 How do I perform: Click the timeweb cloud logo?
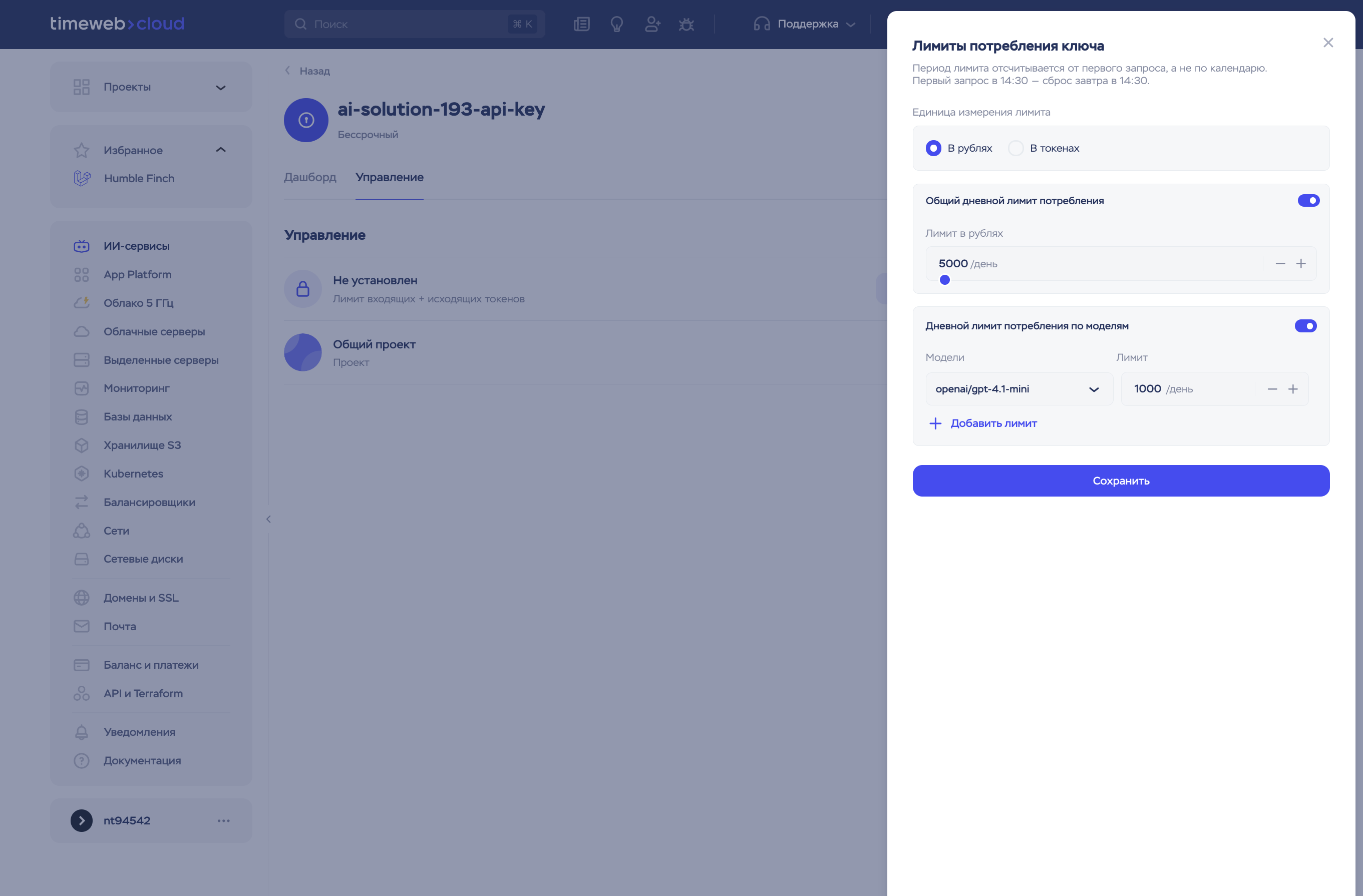pos(117,24)
